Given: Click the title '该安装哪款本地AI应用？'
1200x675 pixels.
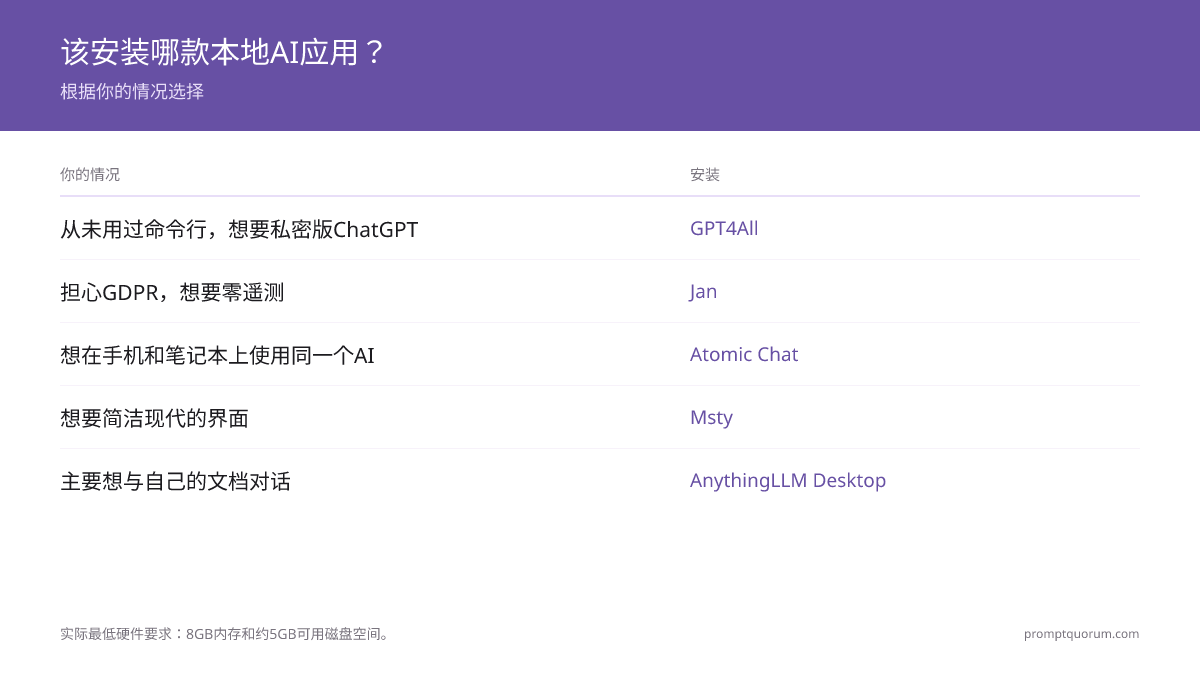Looking at the screenshot, I should click(222, 52).
